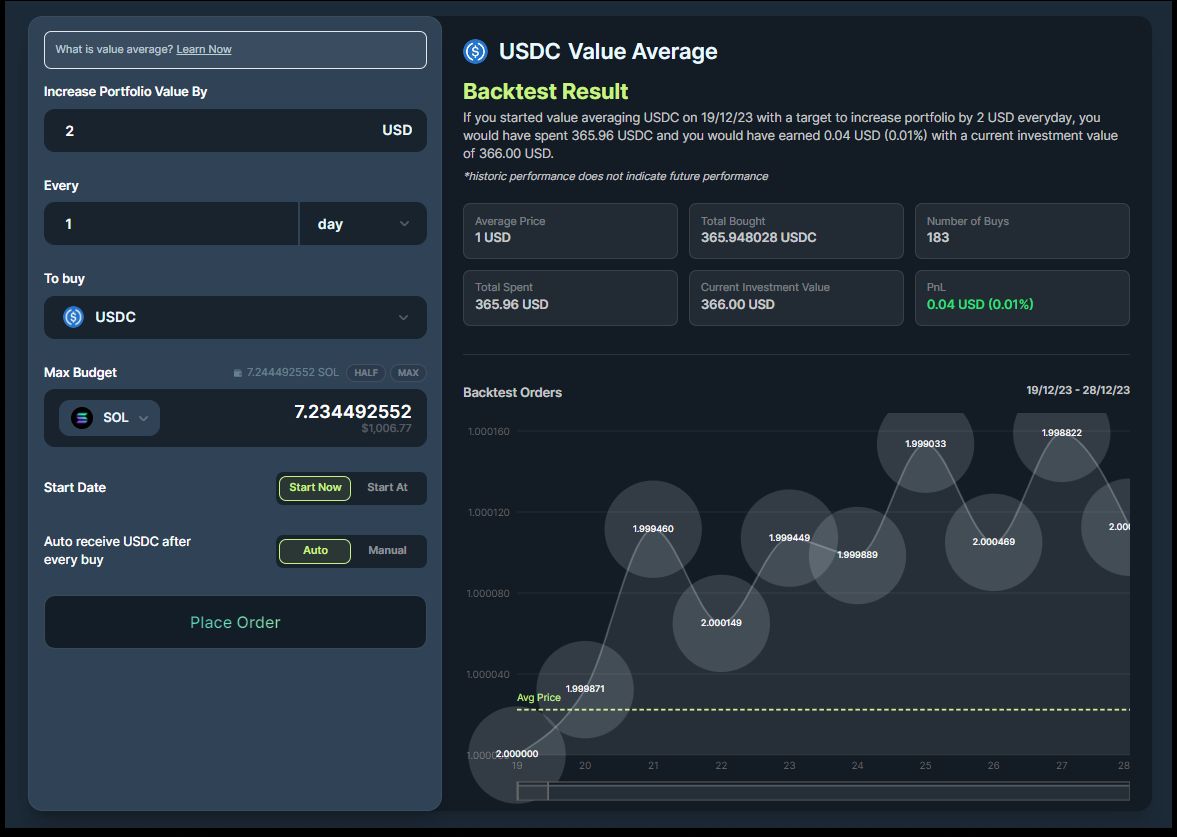
Task: Open the Learn Now link
Action: point(204,50)
